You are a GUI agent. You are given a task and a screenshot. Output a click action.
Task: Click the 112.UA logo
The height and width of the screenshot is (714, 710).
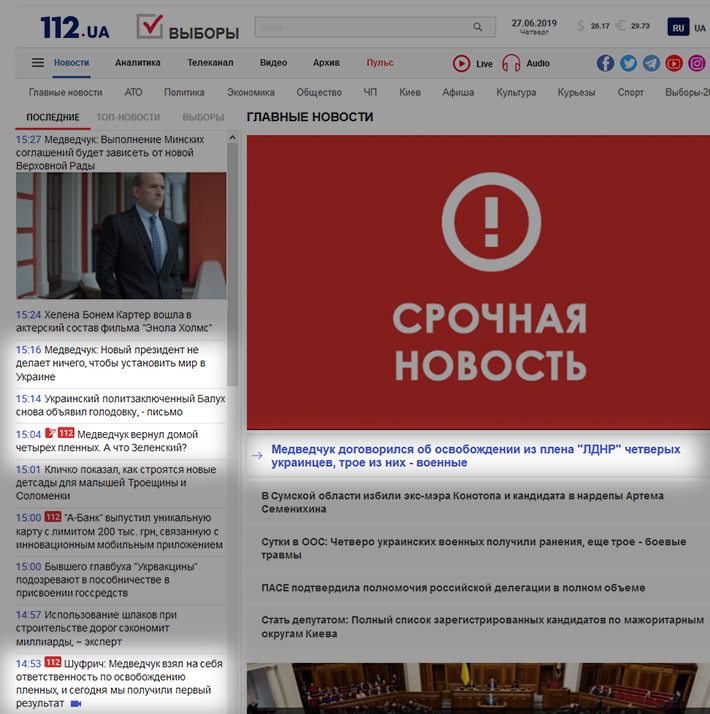pos(77,27)
